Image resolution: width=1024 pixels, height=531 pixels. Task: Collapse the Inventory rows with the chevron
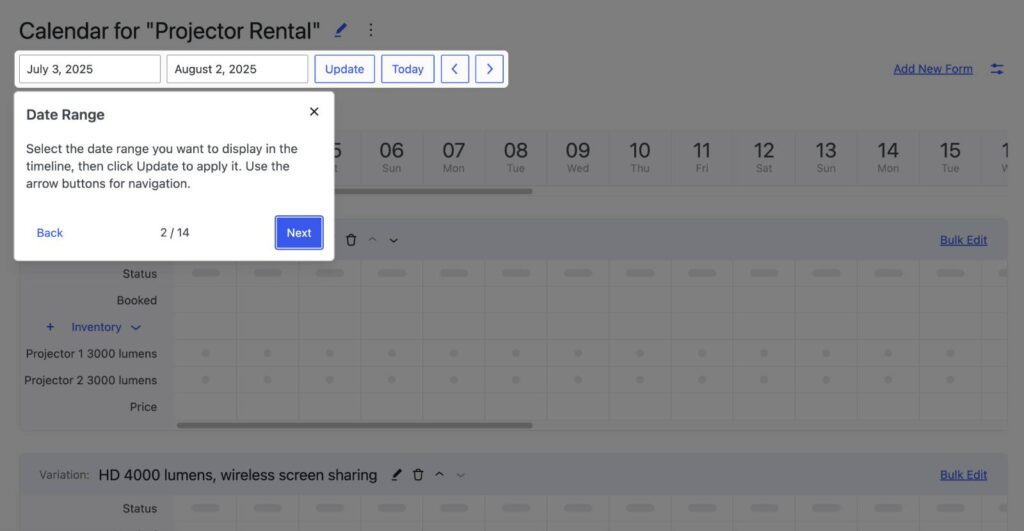coord(136,327)
